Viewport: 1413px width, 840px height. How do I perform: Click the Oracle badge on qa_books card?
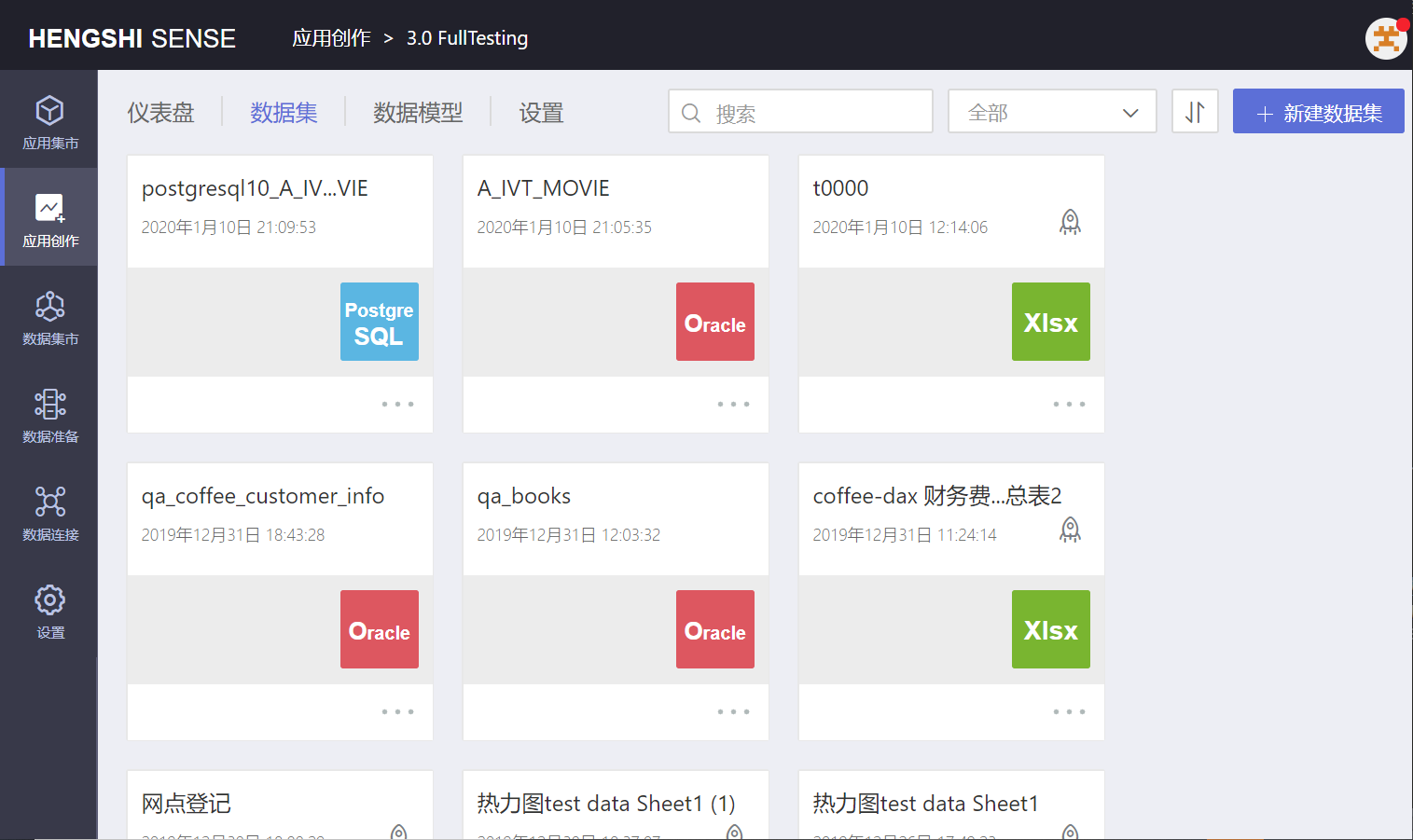click(x=715, y=629)
